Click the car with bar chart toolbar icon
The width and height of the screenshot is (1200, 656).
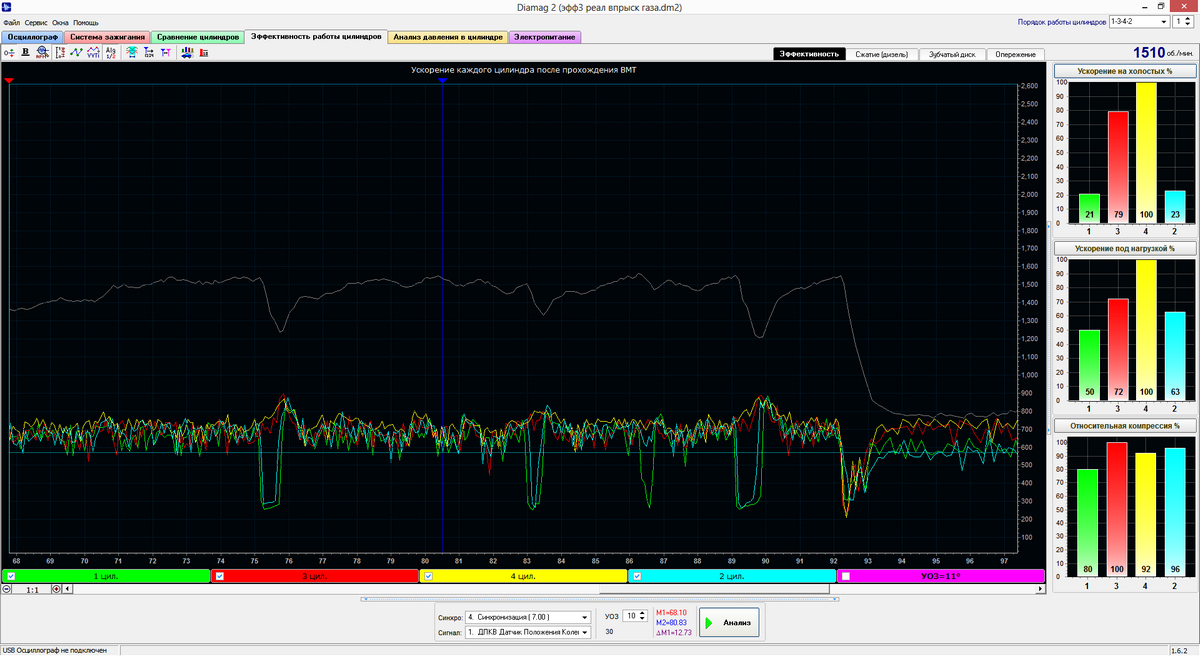click(x=187, y=53)
